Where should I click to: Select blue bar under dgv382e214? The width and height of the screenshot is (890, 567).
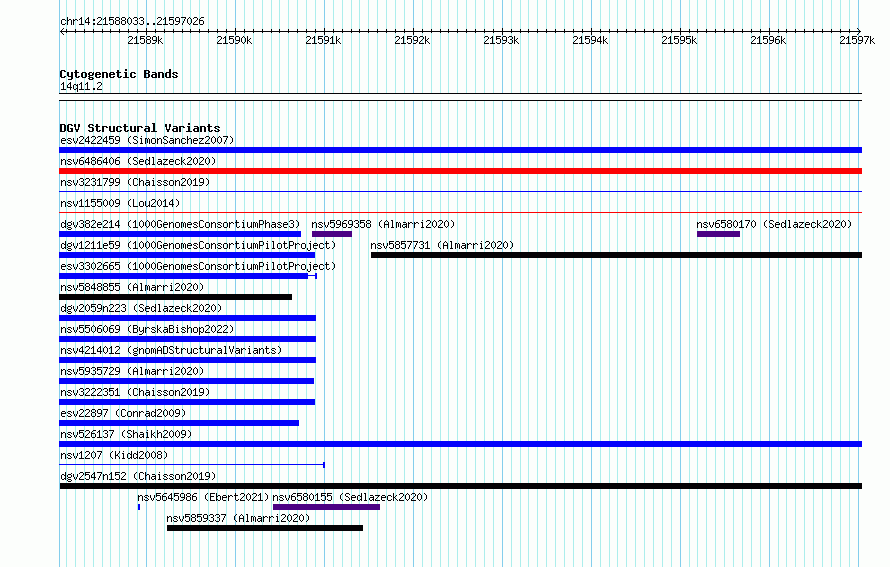coord(180,234)
